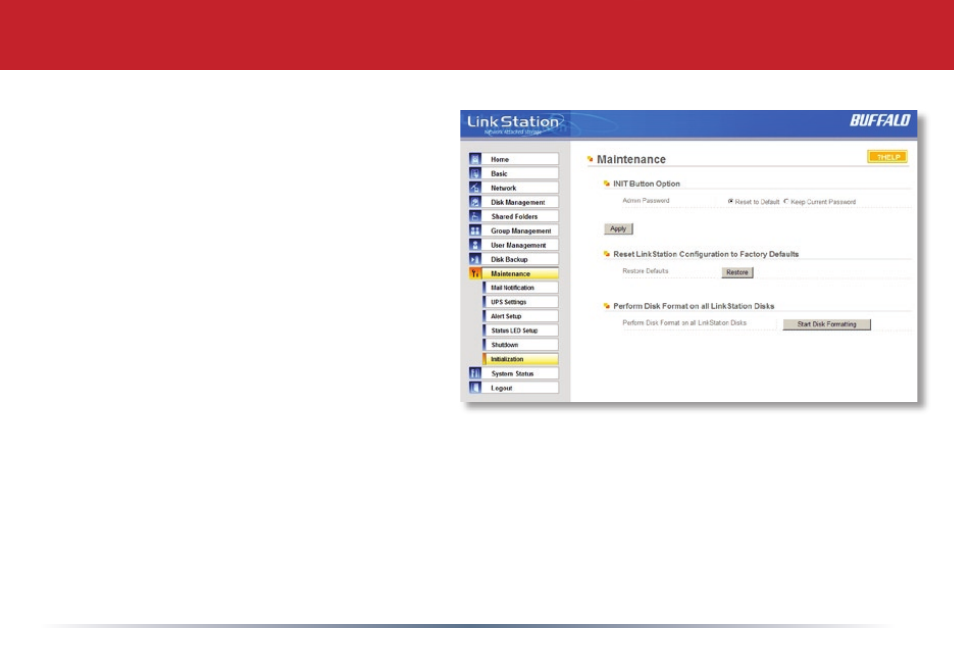954x660 pixels.
Task: Click the orange Maintenance tools icon
Action: point(475,274)
